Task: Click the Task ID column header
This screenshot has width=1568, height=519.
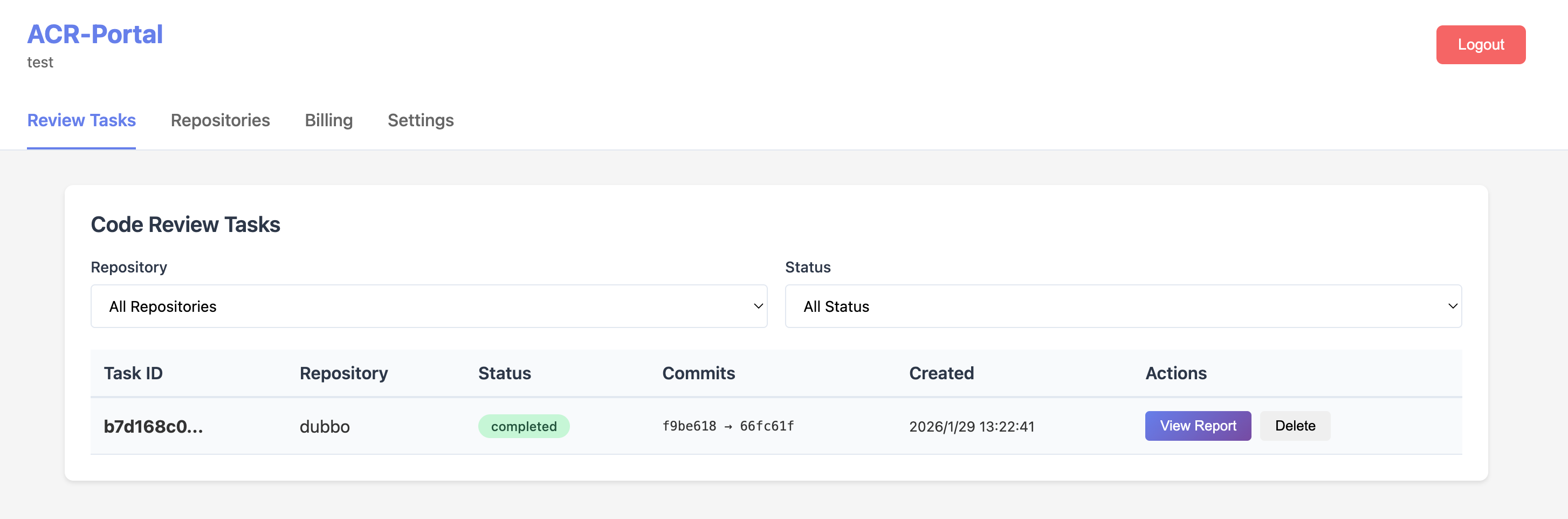Action: (133, 373)
